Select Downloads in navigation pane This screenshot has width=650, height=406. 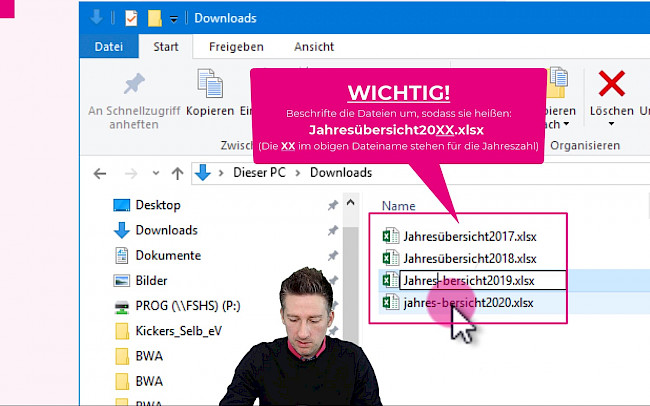point(166,230)
